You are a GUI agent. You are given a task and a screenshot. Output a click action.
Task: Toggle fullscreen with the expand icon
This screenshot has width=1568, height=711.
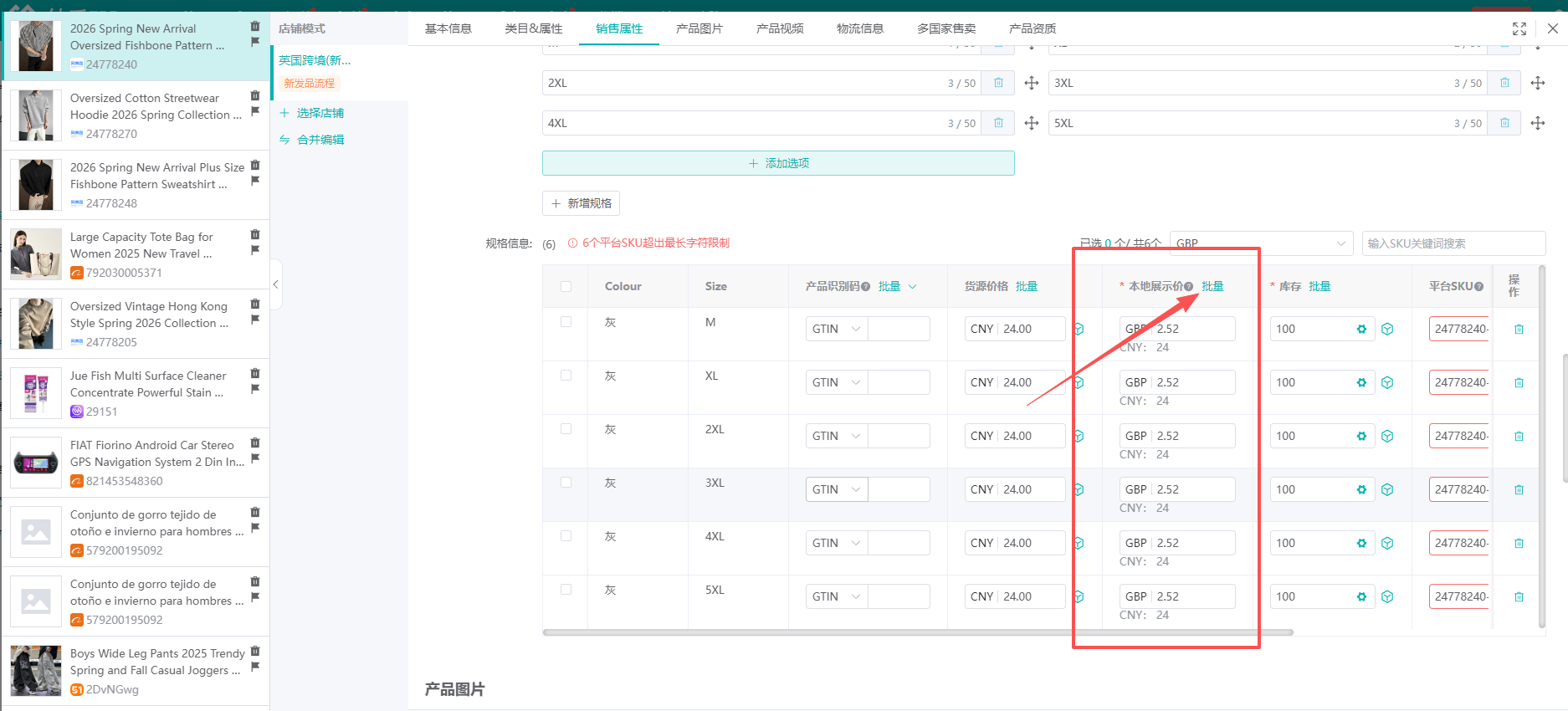pos(1519,28)
